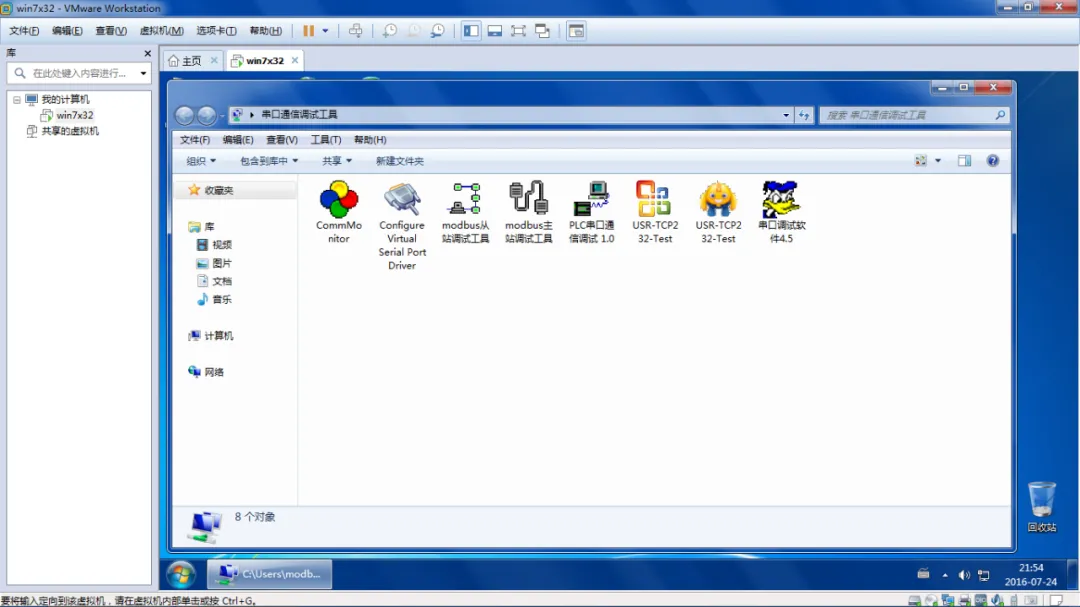1080x607 pixels.
Task: Select the modbus主站调试工具 icon
Action: pos(528,212)
